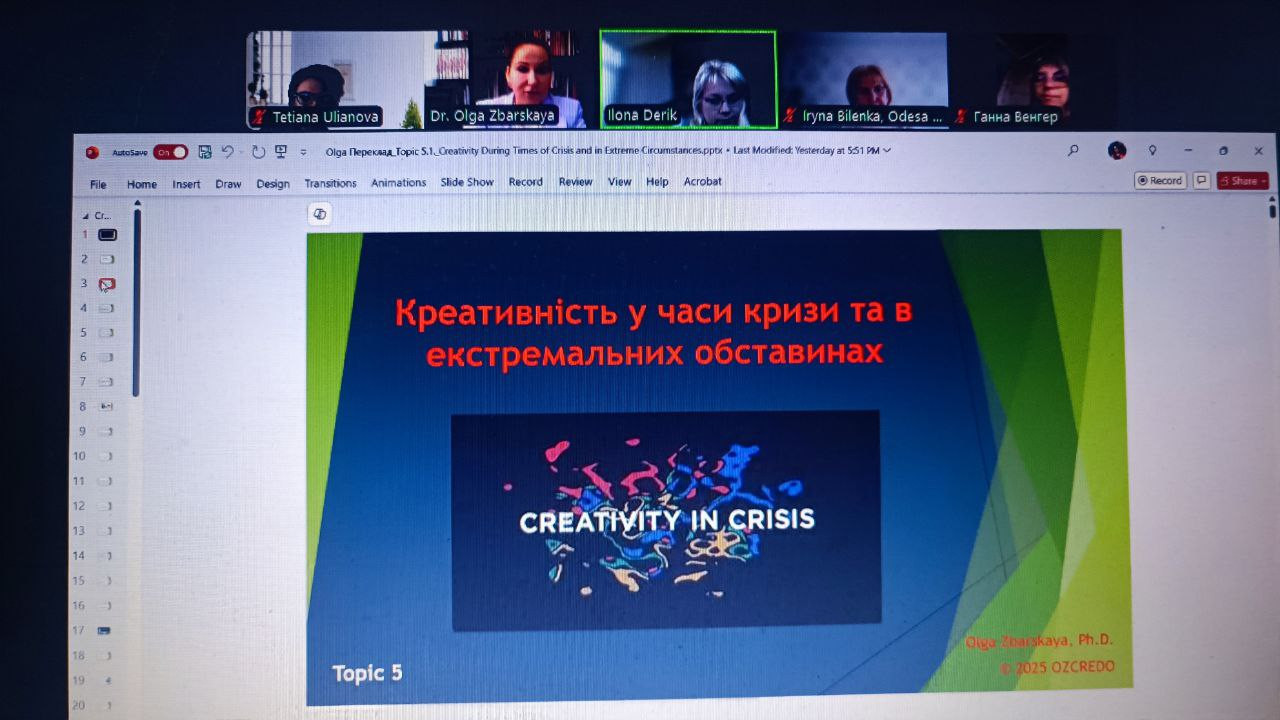Image resolution: width=1280 pixels, height=720 pixels.
Task: Switch to the Animations tab
Action: click(399, 183)
